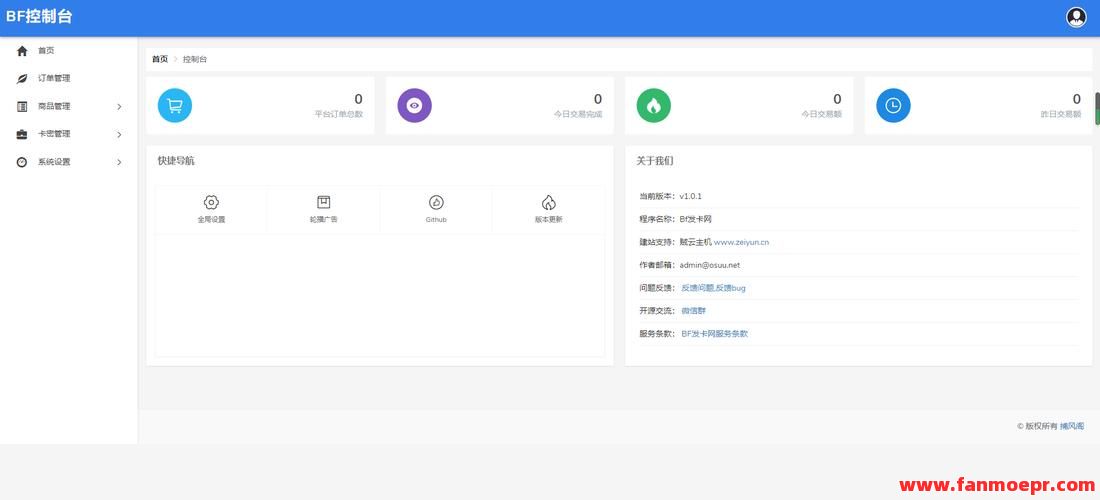Open 商品管理 menu item
1100x500 pixels.
(54, 107)
